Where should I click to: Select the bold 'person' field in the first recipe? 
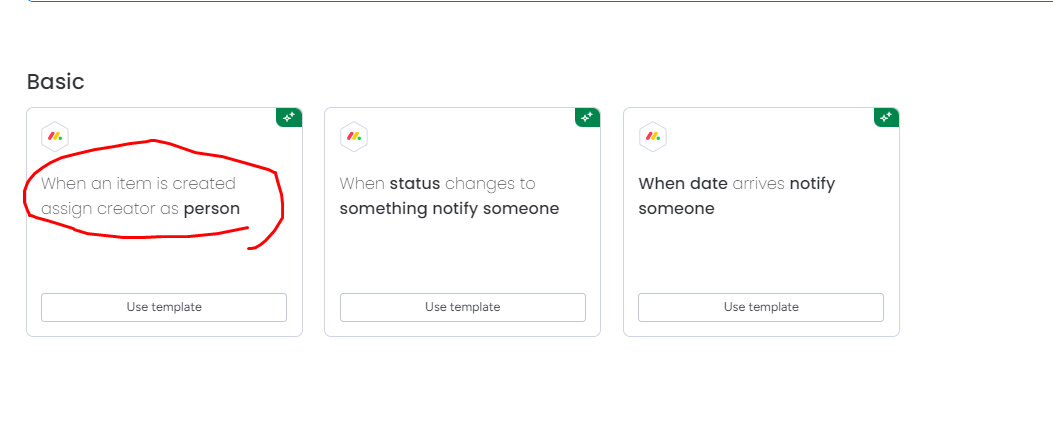pyautogui.click(x=212, y=209)
